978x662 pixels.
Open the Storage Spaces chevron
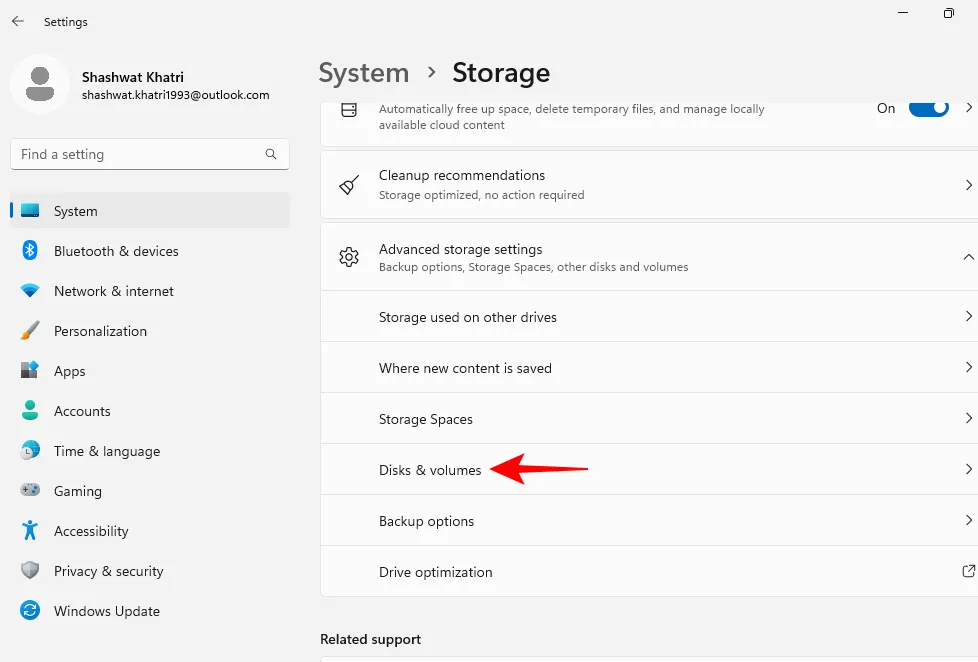[969, 418]
